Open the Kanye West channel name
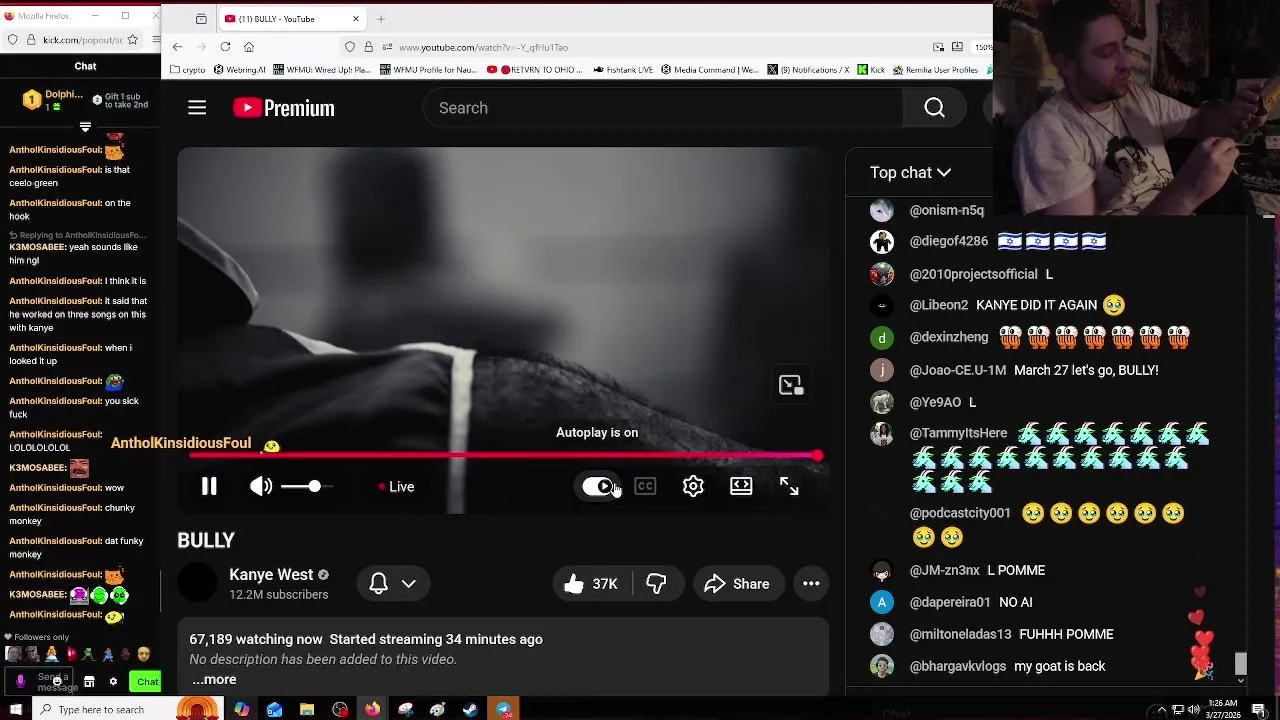Viewport: 1280px width, 720px height. [271, 575]
